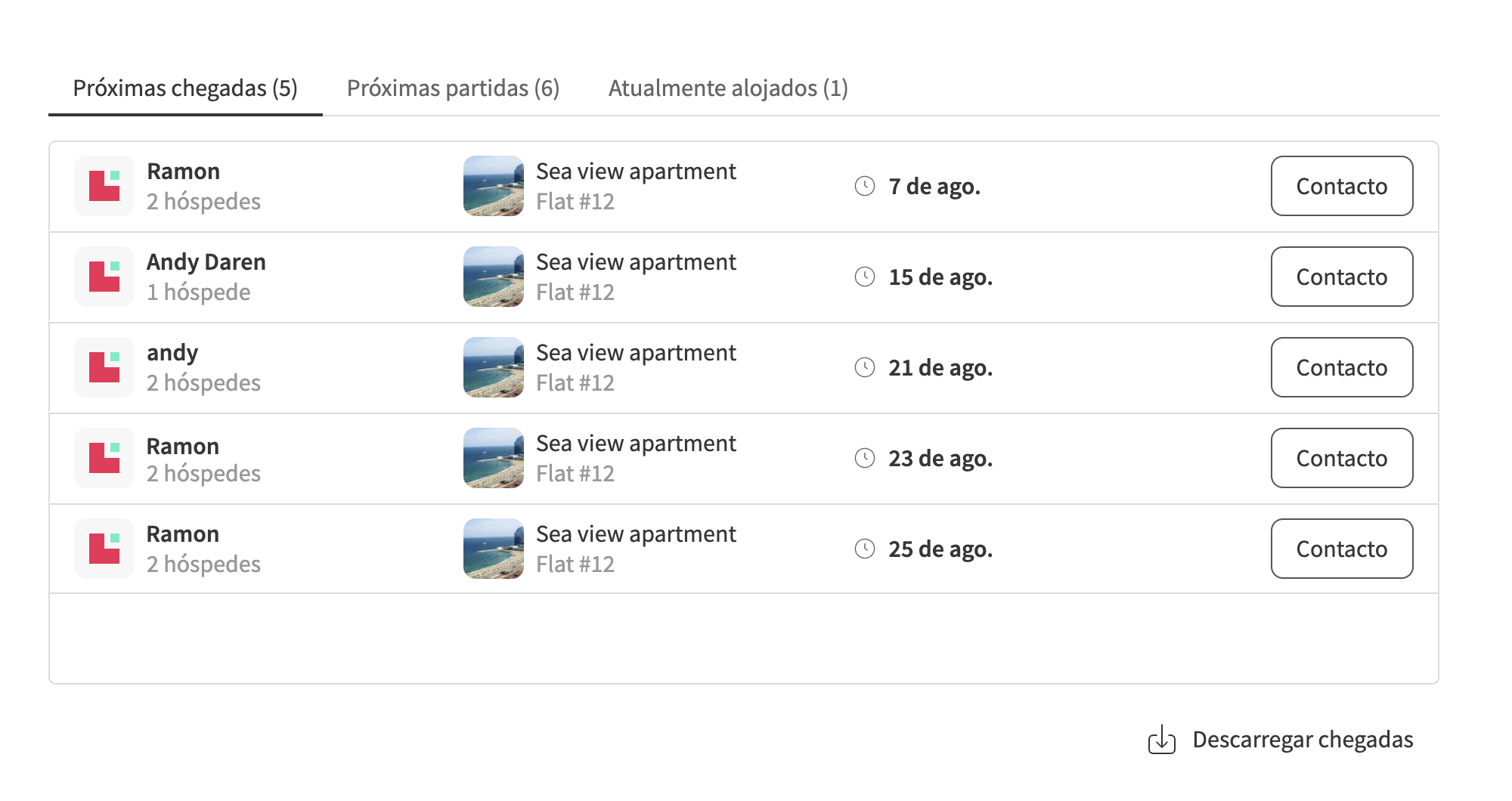Click the clock icon beside 25 de ago

point(866,549)
